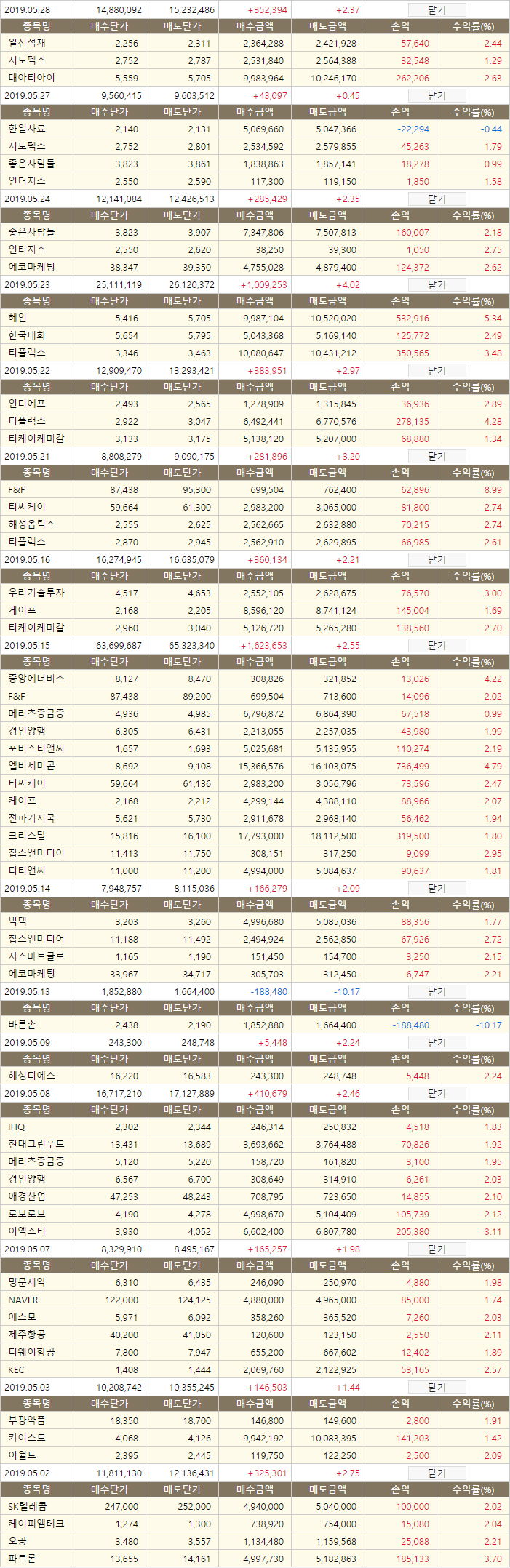
Task: Click the stock name 케이피엠테크
Action: [36, 1524]
